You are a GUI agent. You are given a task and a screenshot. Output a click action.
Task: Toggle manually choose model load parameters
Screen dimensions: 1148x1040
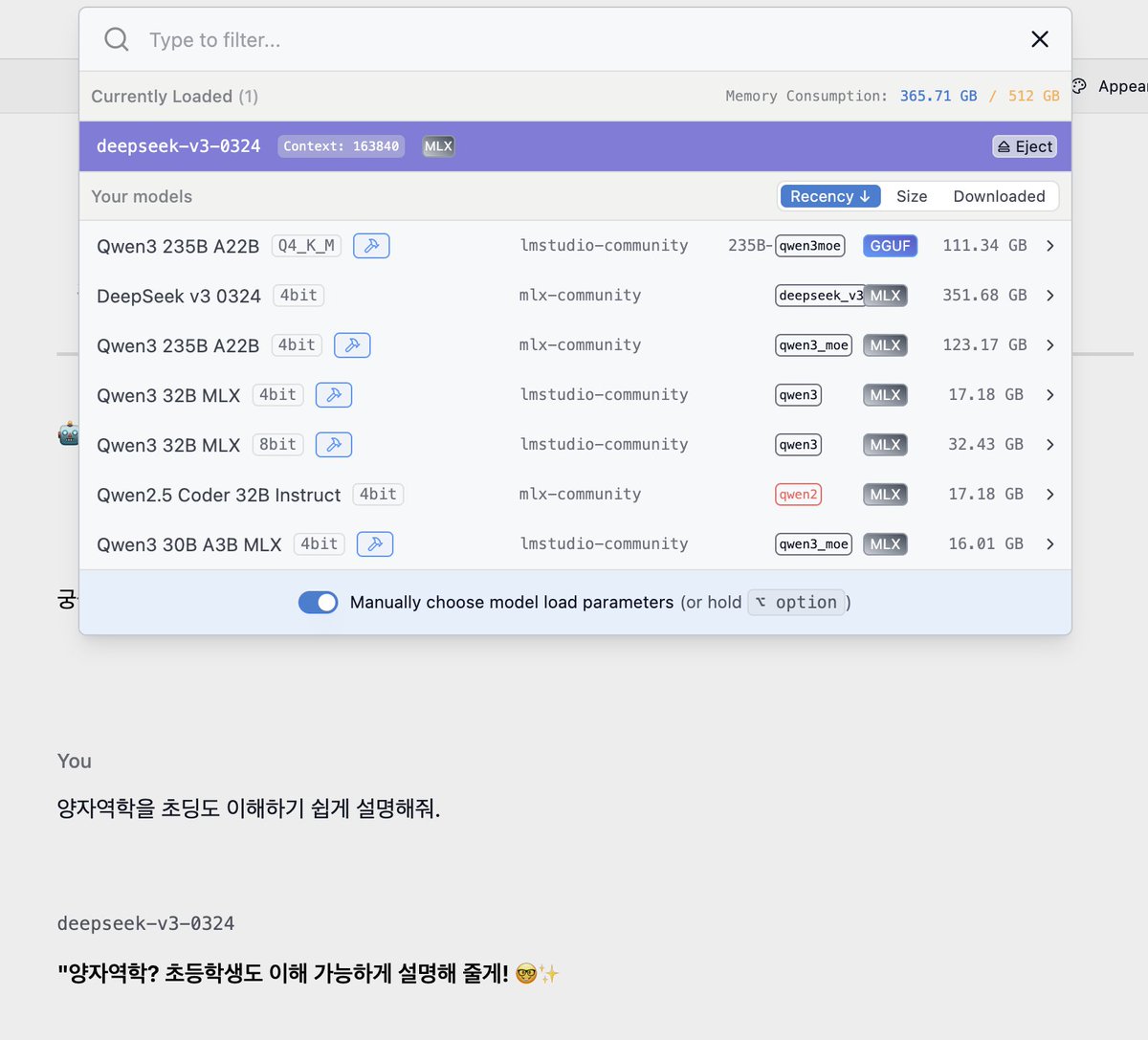click(319, 602)
